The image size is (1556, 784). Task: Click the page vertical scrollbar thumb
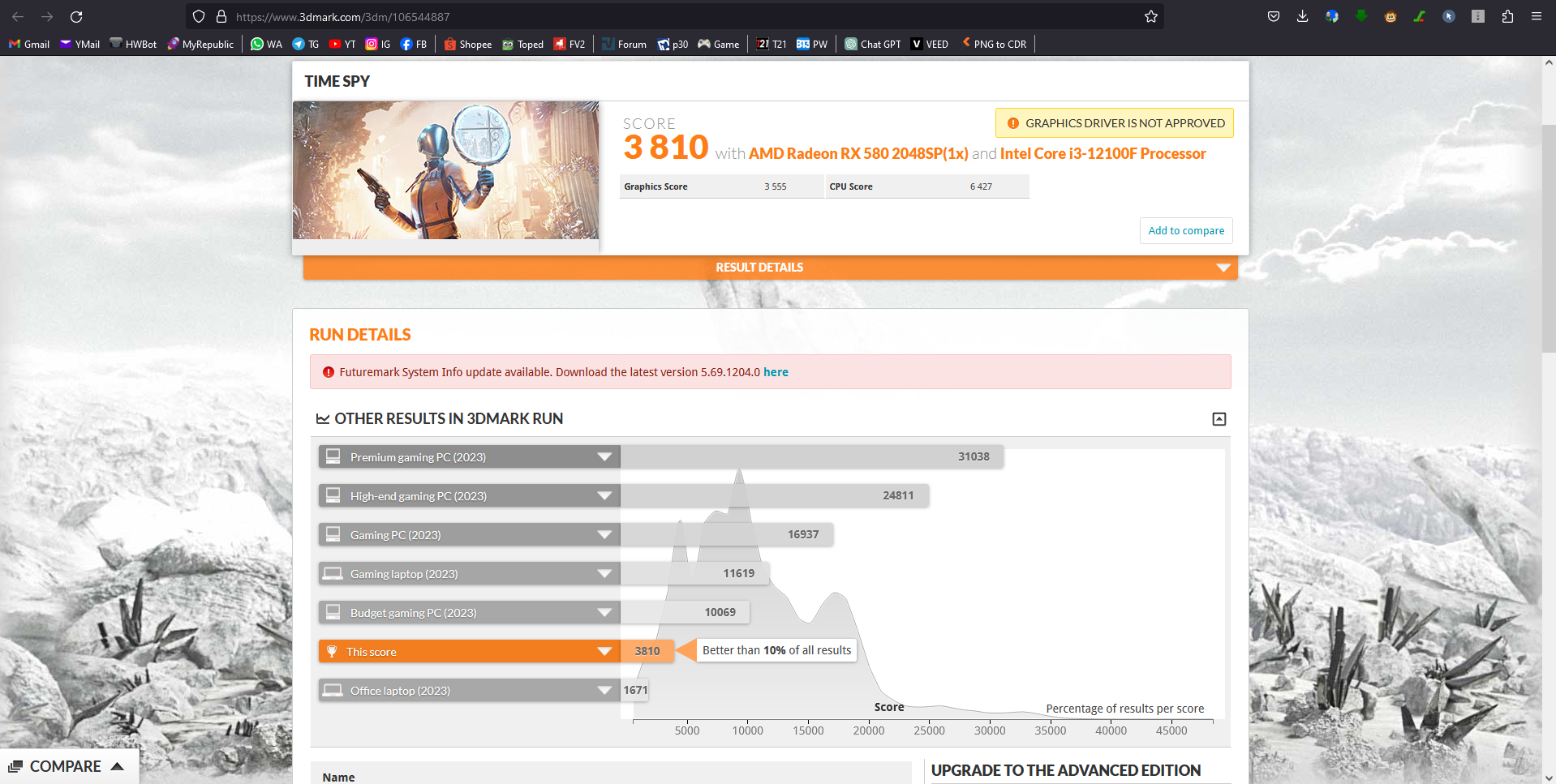coord(1549,239)
